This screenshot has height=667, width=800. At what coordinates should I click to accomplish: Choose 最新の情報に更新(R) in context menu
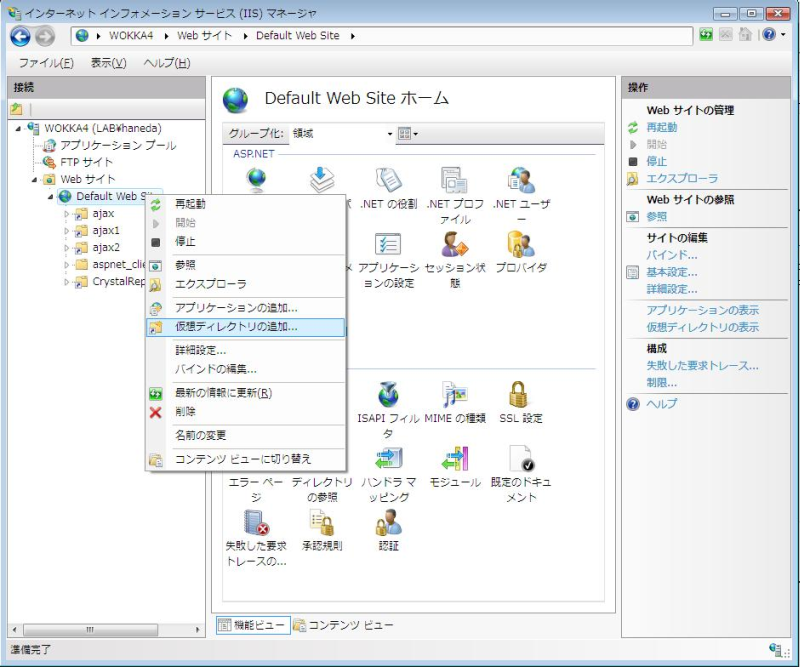click(x=245, y=393)
